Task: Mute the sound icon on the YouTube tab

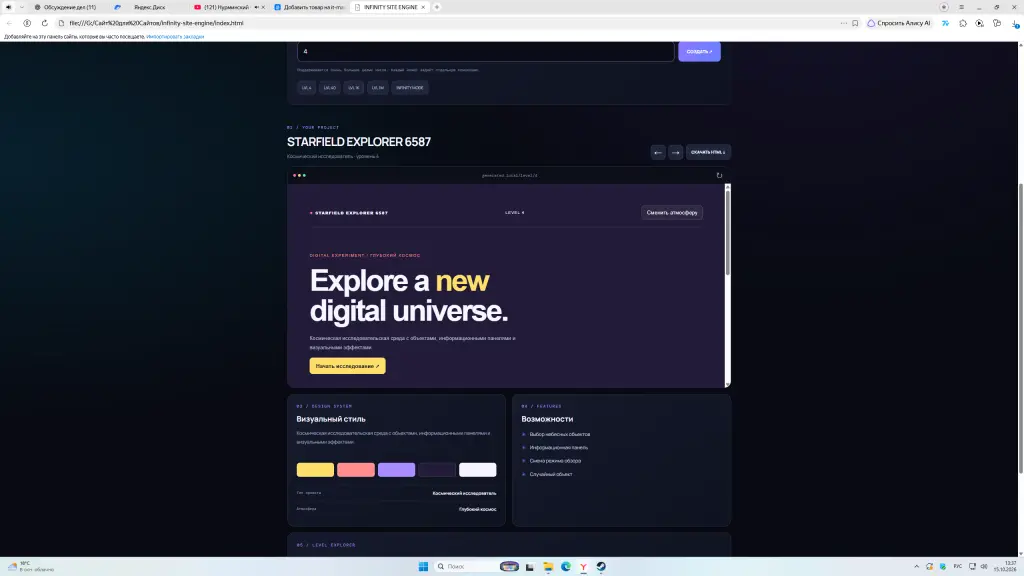Action: click(x=256, y=7)
